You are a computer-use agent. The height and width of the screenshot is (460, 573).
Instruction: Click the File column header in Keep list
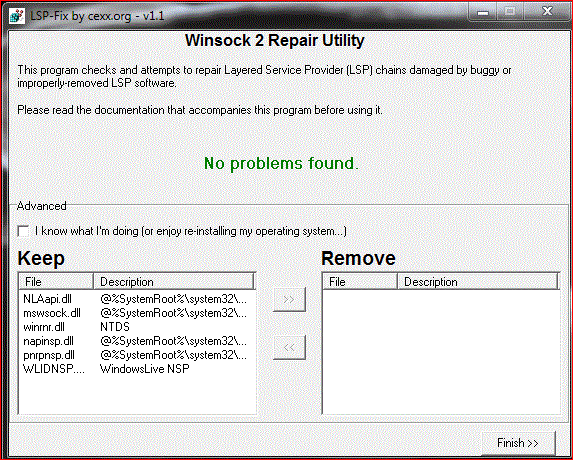pos(56,282)
